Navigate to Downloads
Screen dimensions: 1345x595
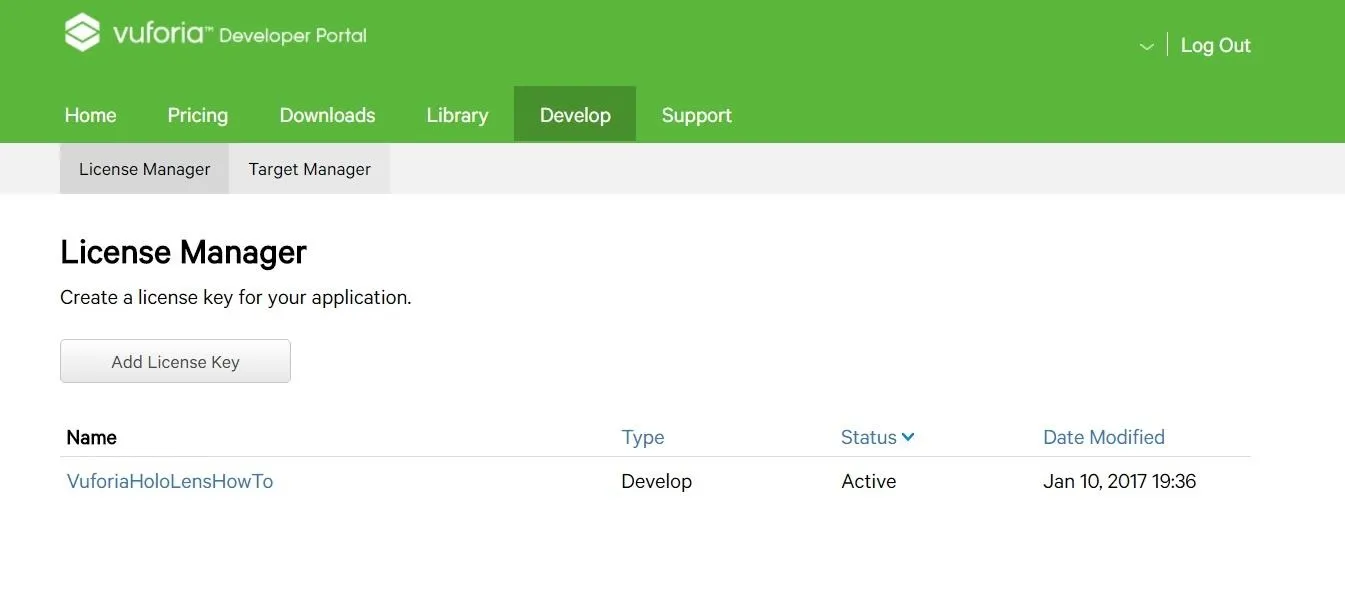click(x=327, y=115)
